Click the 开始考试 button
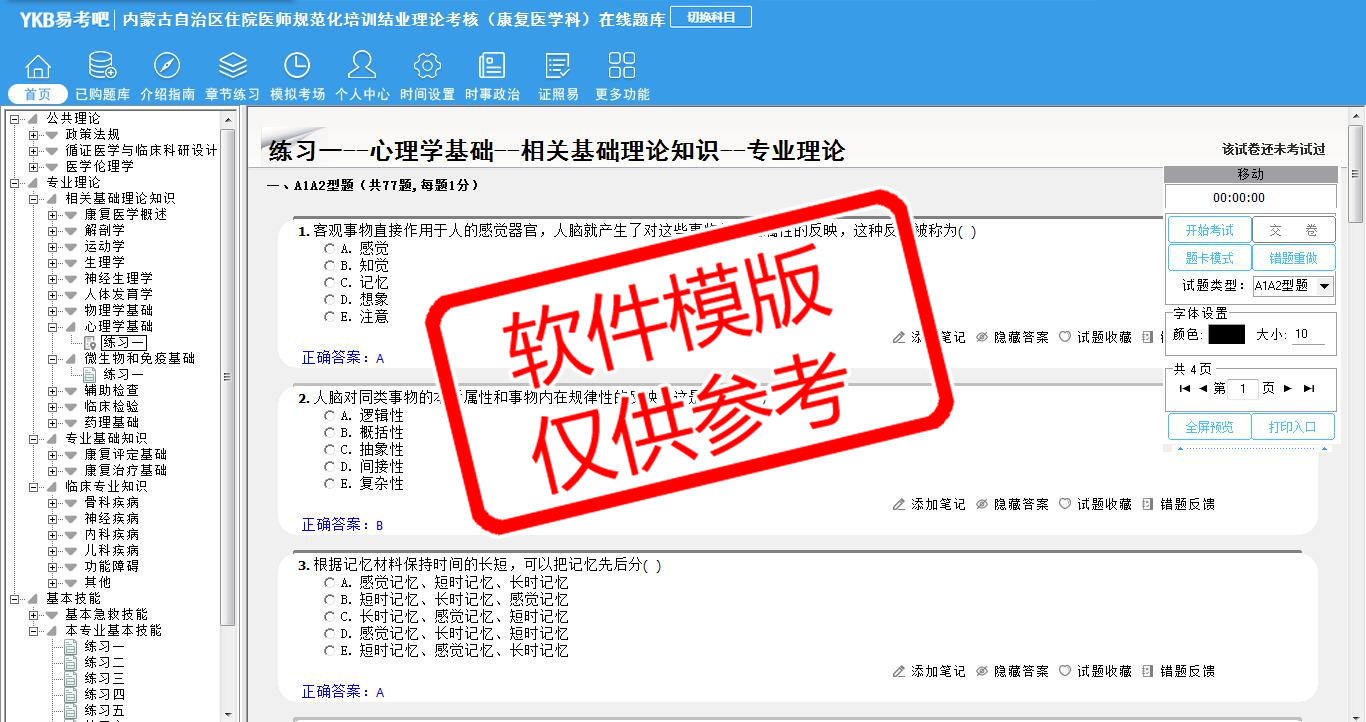 (x=1209, y=230)
